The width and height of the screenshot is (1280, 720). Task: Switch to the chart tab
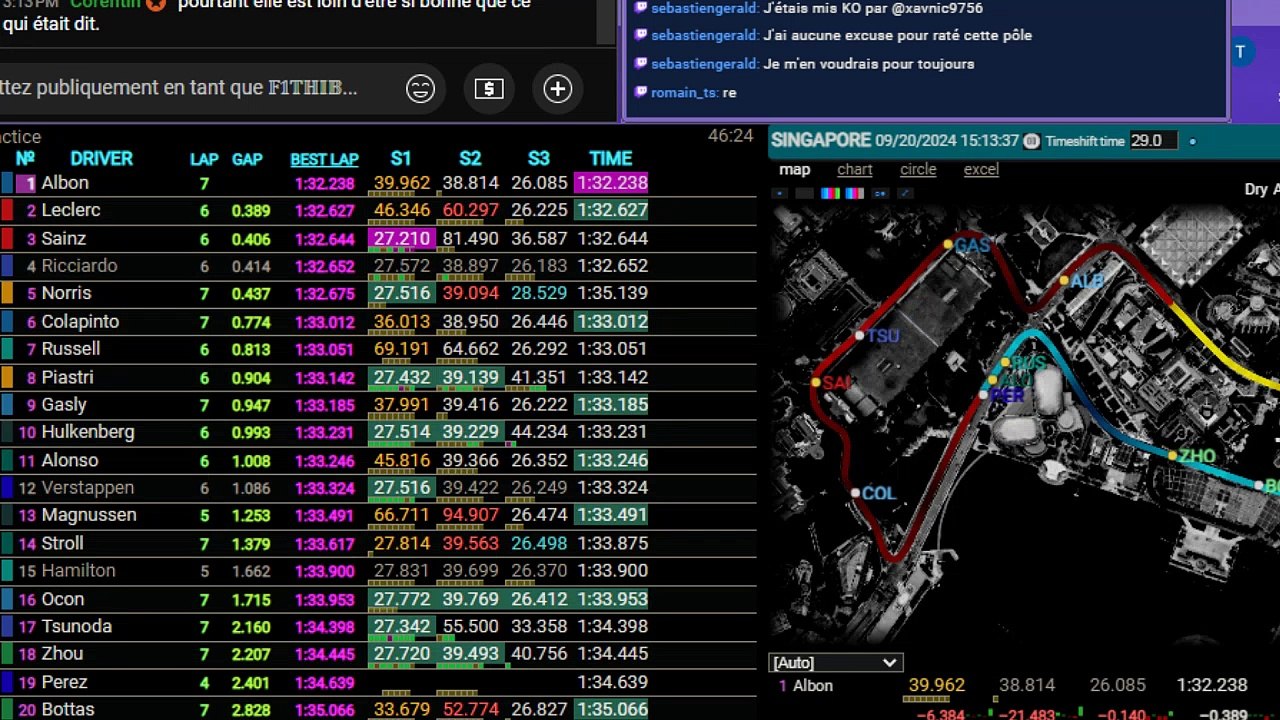(x=854, y=169)
